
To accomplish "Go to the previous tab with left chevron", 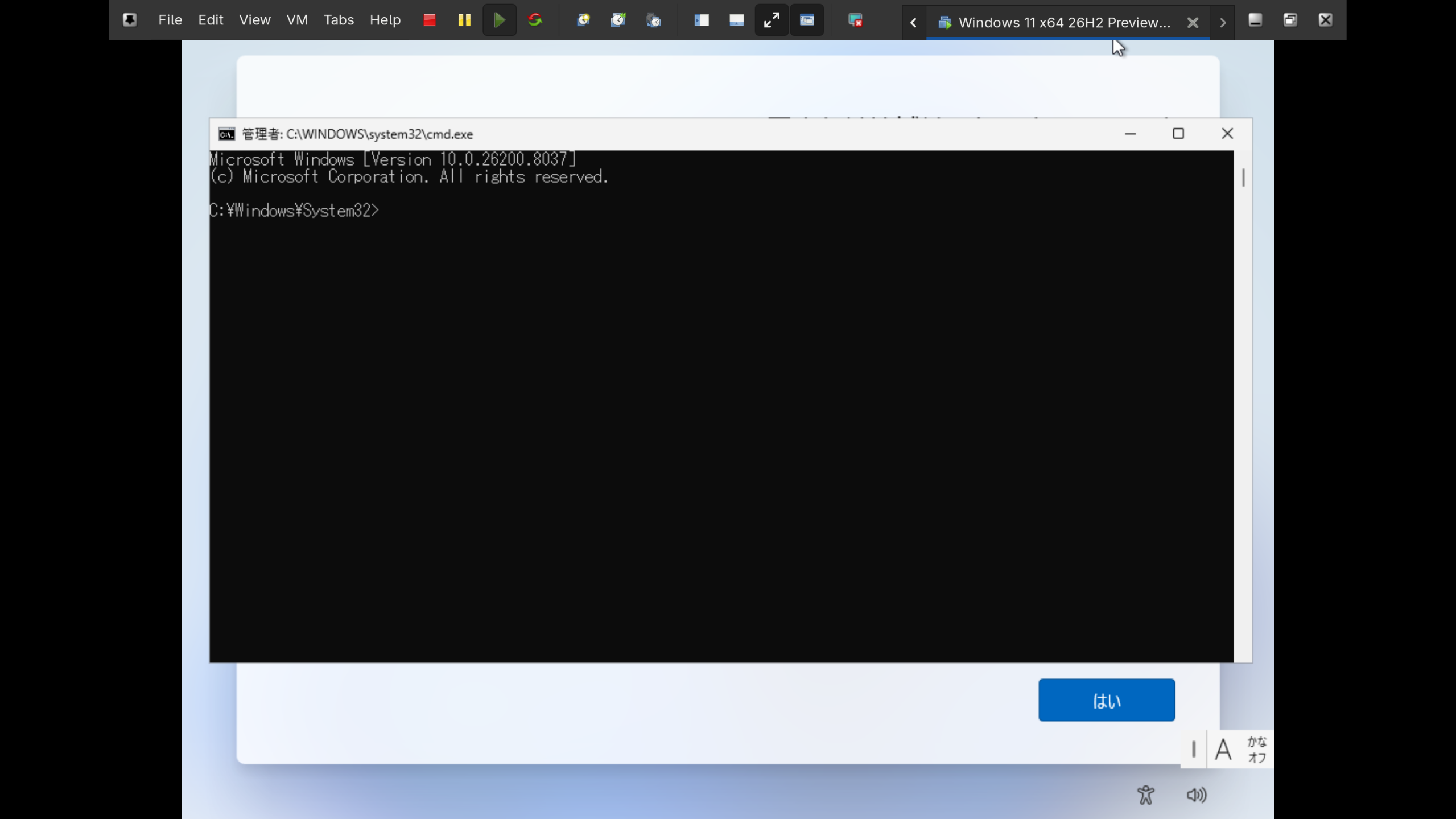I will coord(914,23).
